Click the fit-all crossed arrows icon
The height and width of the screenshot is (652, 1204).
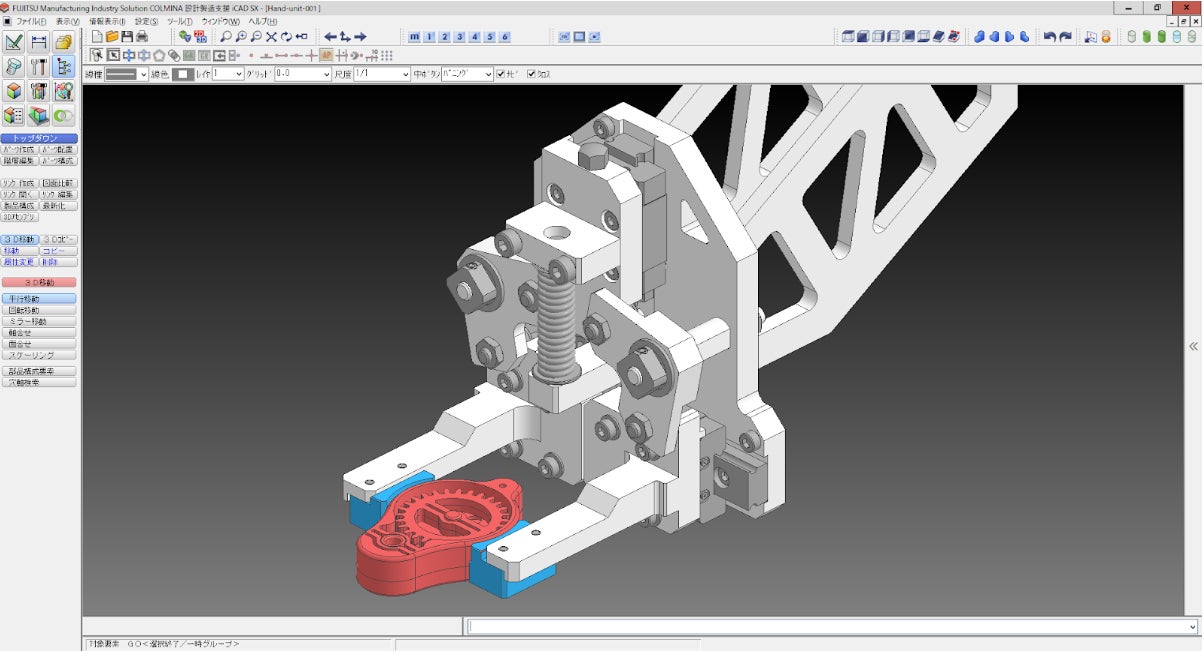tap(271, 37)
